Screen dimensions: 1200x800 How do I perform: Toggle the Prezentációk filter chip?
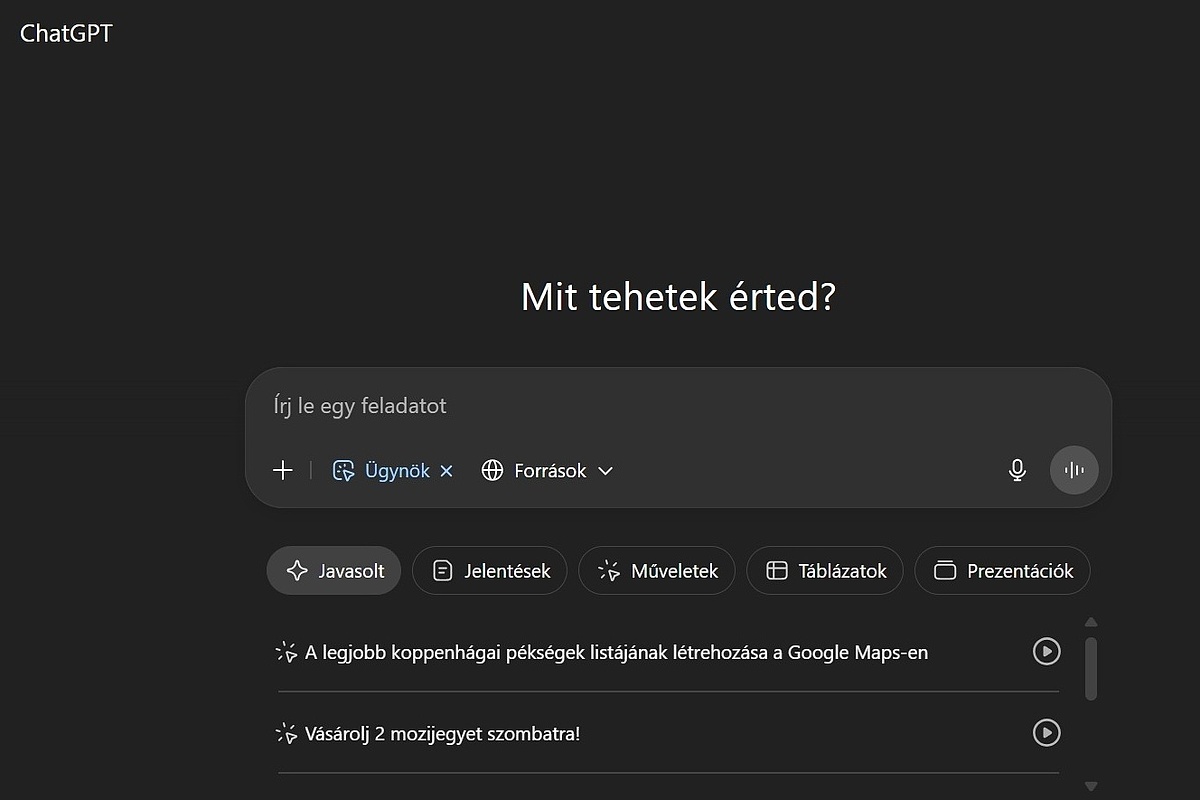(1002, 570)
